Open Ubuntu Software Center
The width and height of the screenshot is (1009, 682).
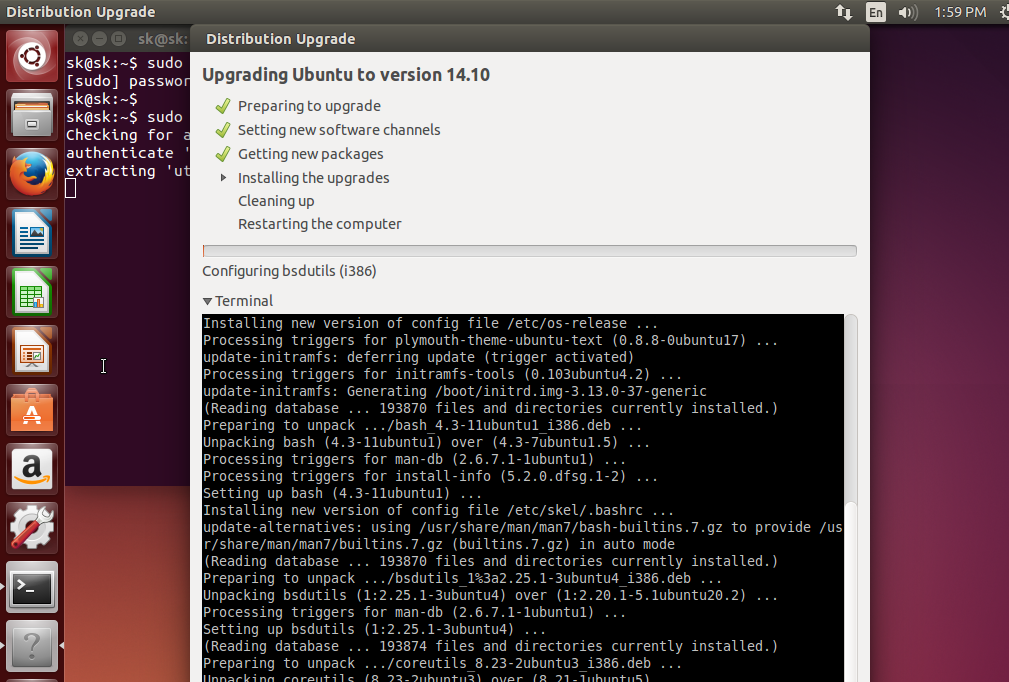click(32, 410)
